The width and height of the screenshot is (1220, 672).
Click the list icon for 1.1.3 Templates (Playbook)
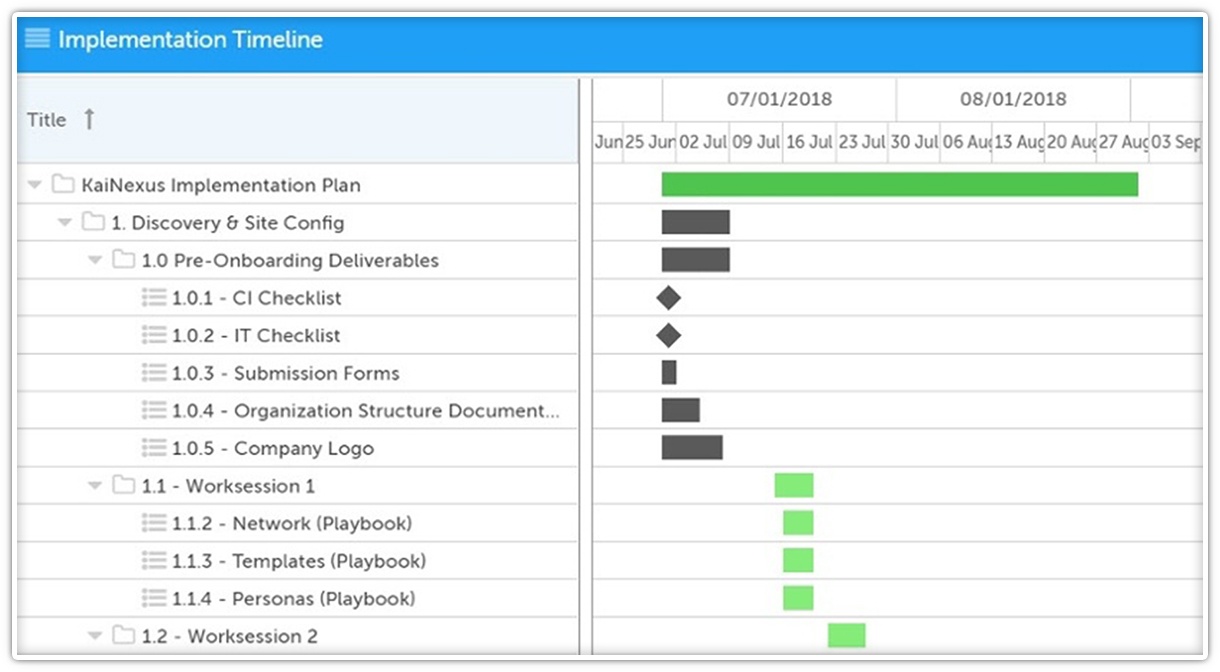tap(154, 561)
